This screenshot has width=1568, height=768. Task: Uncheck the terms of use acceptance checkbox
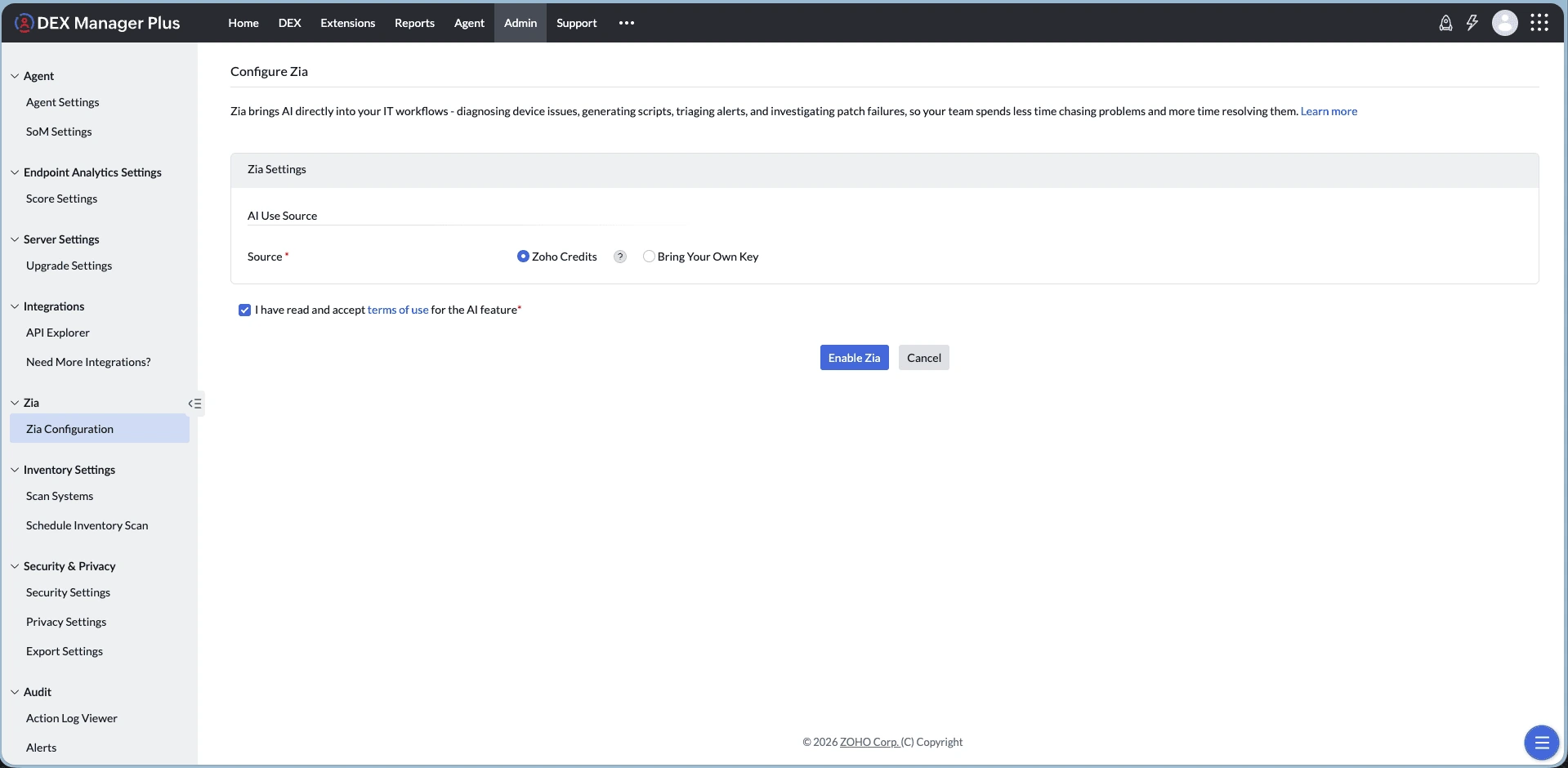point(244,310)
